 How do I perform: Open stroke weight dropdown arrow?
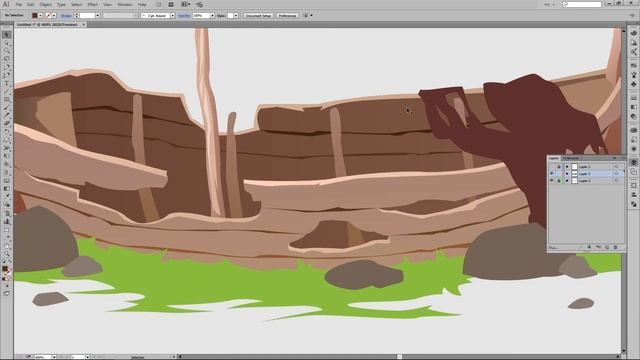click(x=98, y=16)
